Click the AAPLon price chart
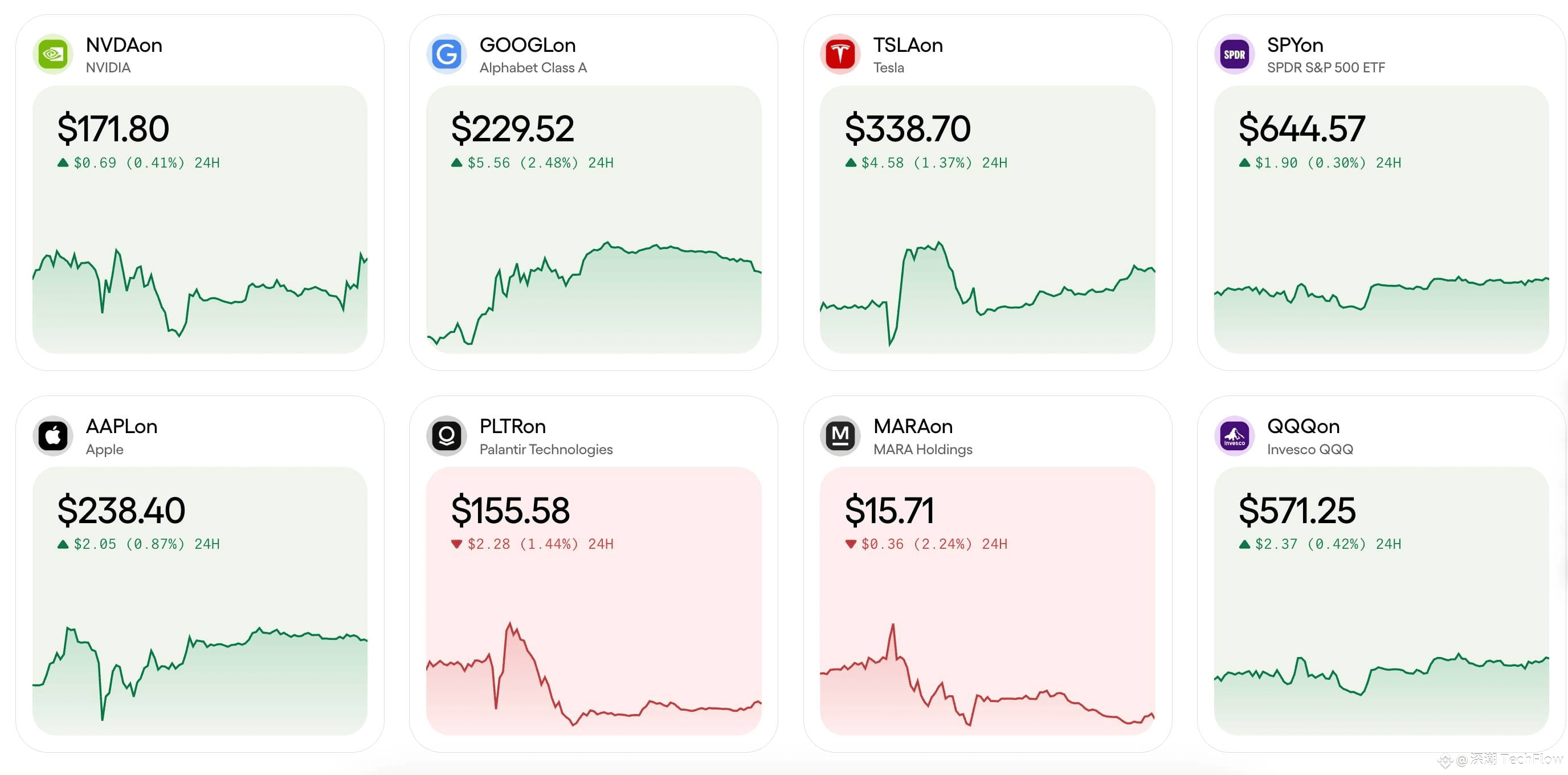The width and height of the screenshot is (1568, 775). (199, 674)
